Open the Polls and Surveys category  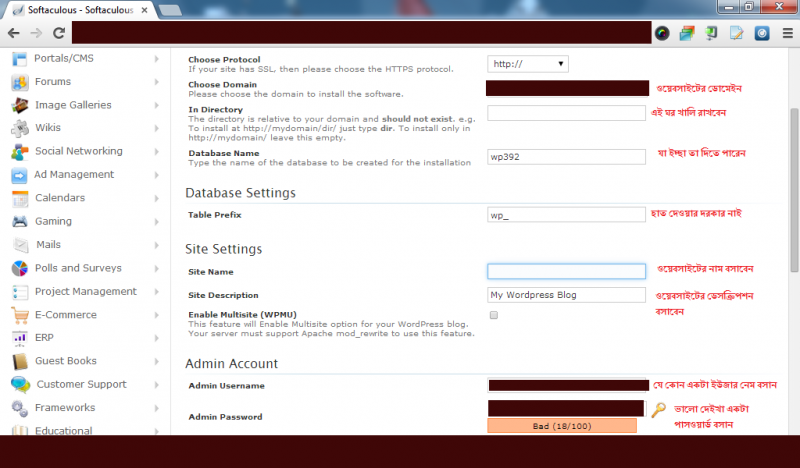click(x=78, y=268)
